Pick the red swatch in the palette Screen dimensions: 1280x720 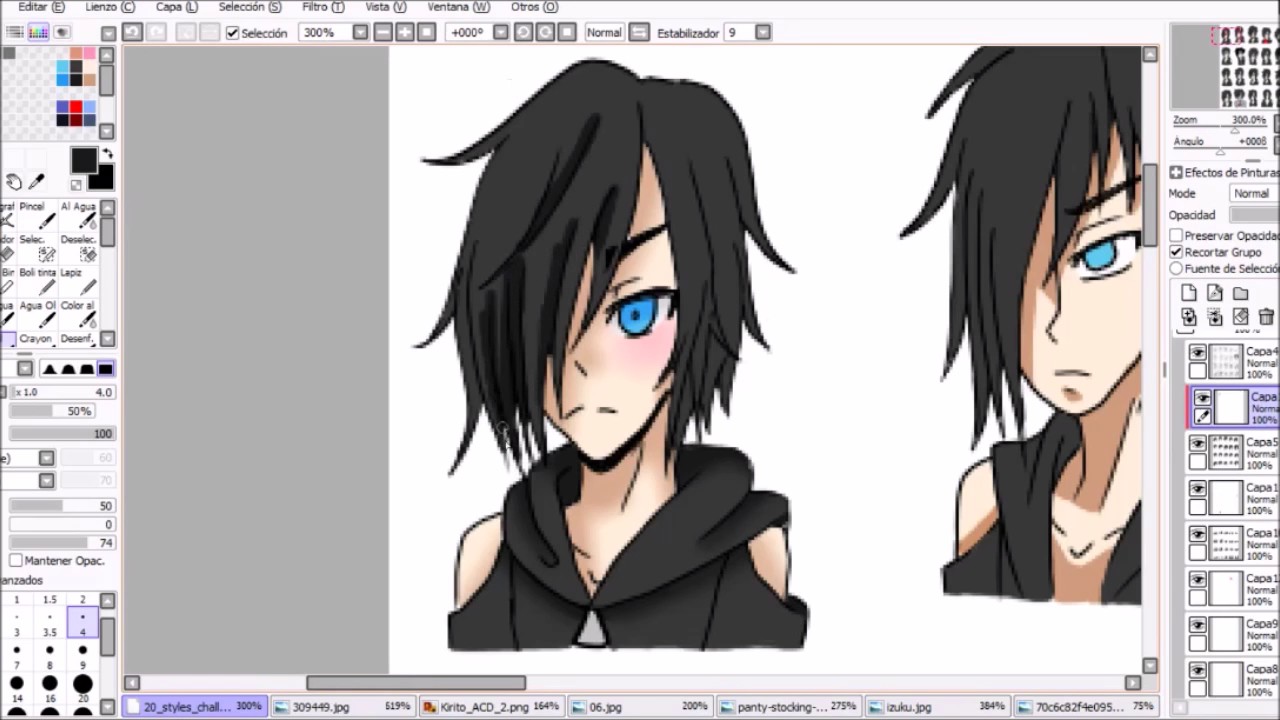click(76, 108)
